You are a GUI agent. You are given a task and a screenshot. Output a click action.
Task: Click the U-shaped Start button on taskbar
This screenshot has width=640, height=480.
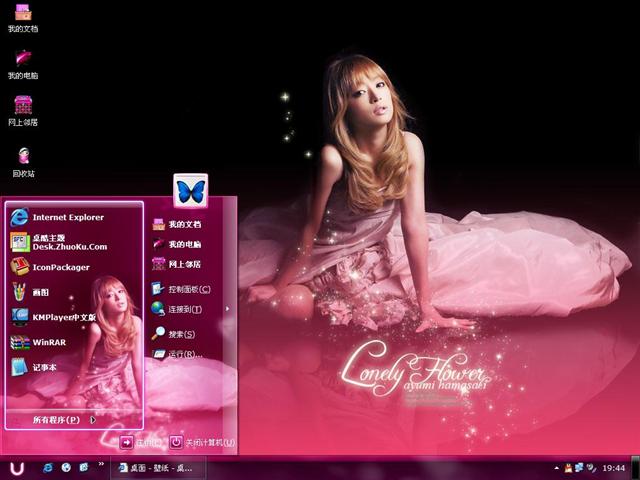click(17, 468)
